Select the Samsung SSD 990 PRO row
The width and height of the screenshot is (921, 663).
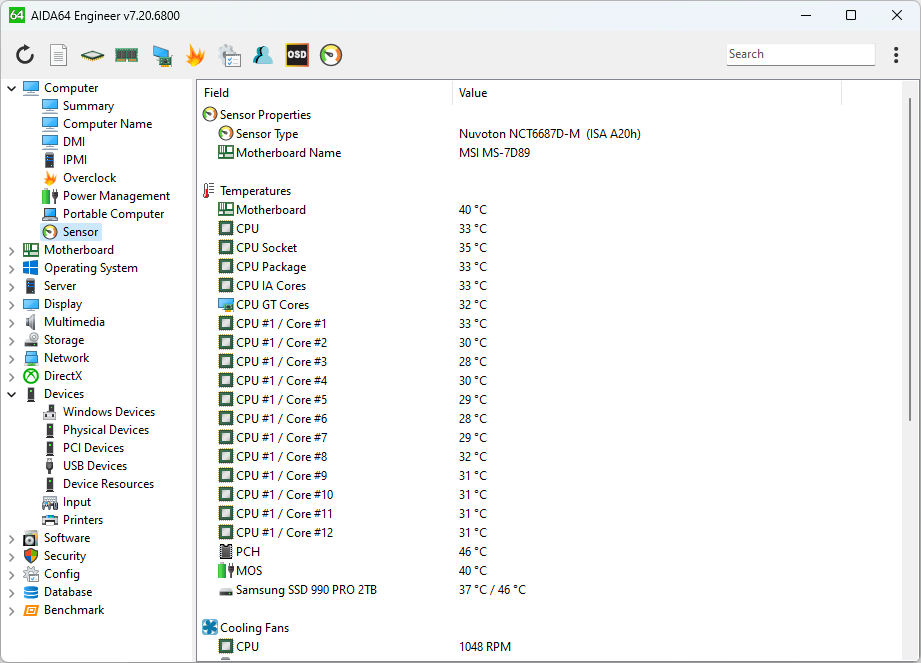pyautogui.click(x=306, y=590)
